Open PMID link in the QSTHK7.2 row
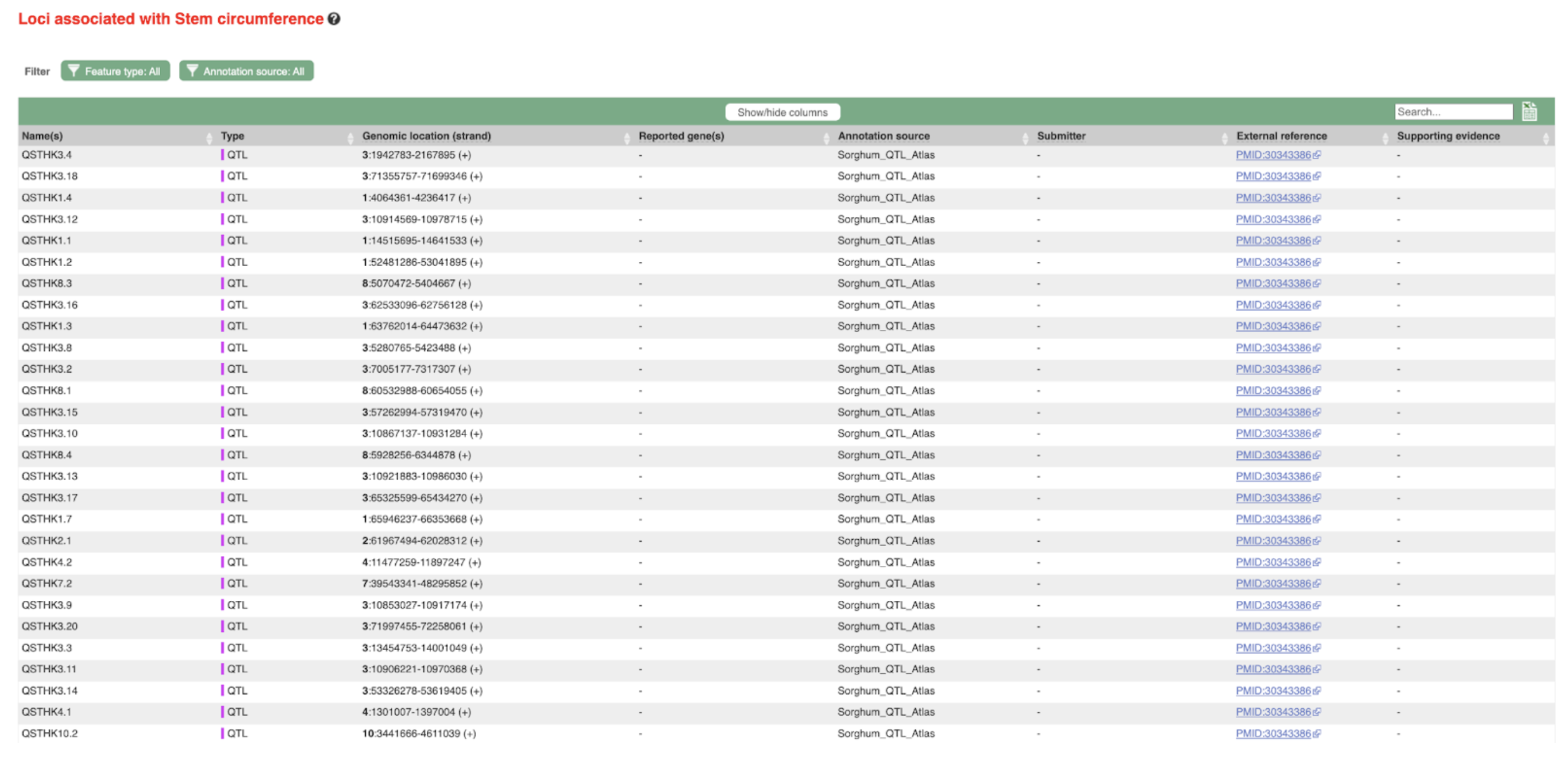The height and width of the screenshot is (758, 1568). click(1273, 583)
